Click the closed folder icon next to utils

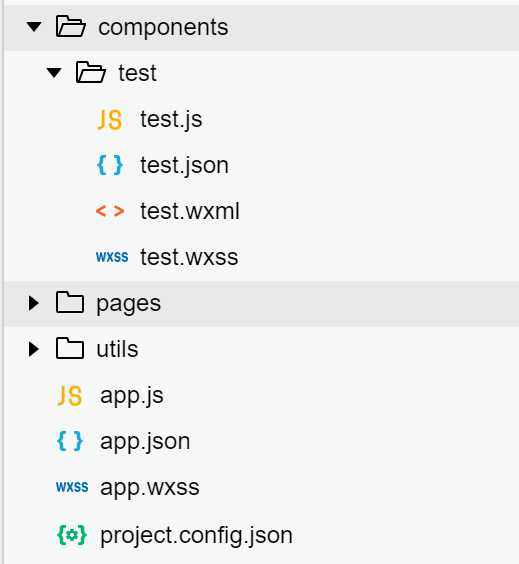pyautogui.click(x=70, y=348)
